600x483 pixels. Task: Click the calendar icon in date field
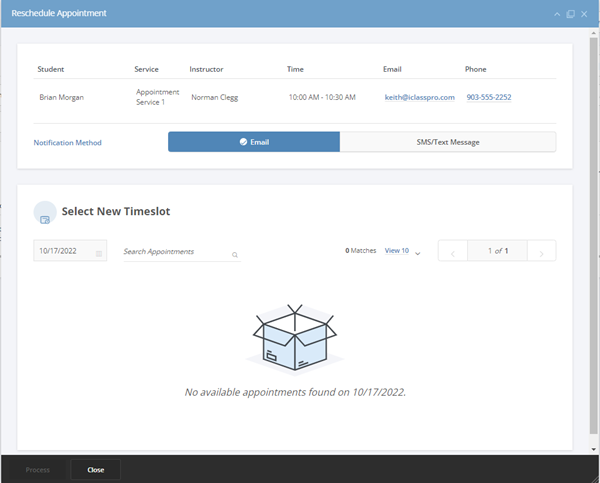[x=99, y=253]
